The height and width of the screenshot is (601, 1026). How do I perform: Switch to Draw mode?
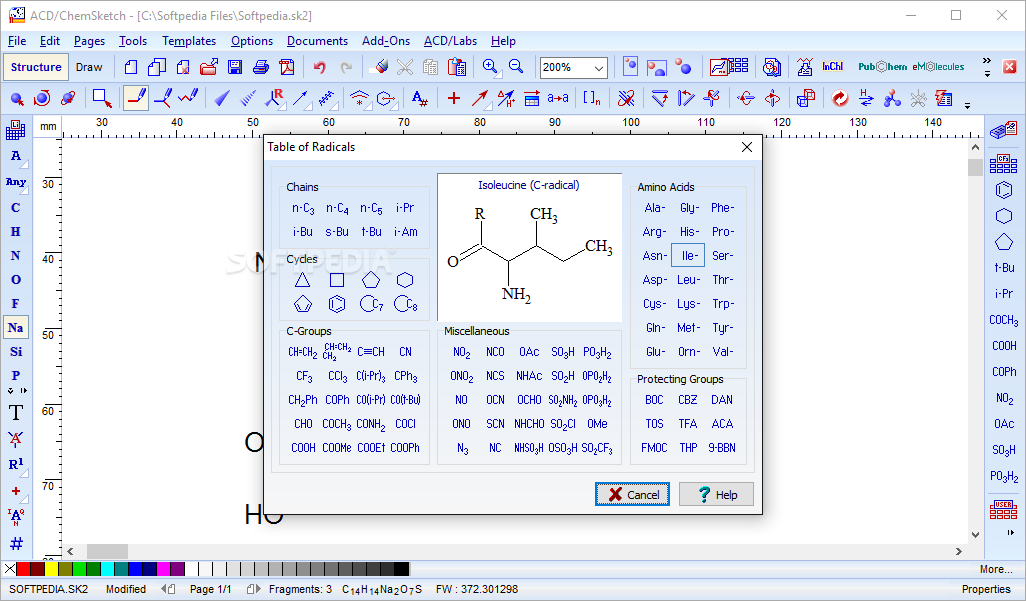pyautogui.click(x=89, y=67)
